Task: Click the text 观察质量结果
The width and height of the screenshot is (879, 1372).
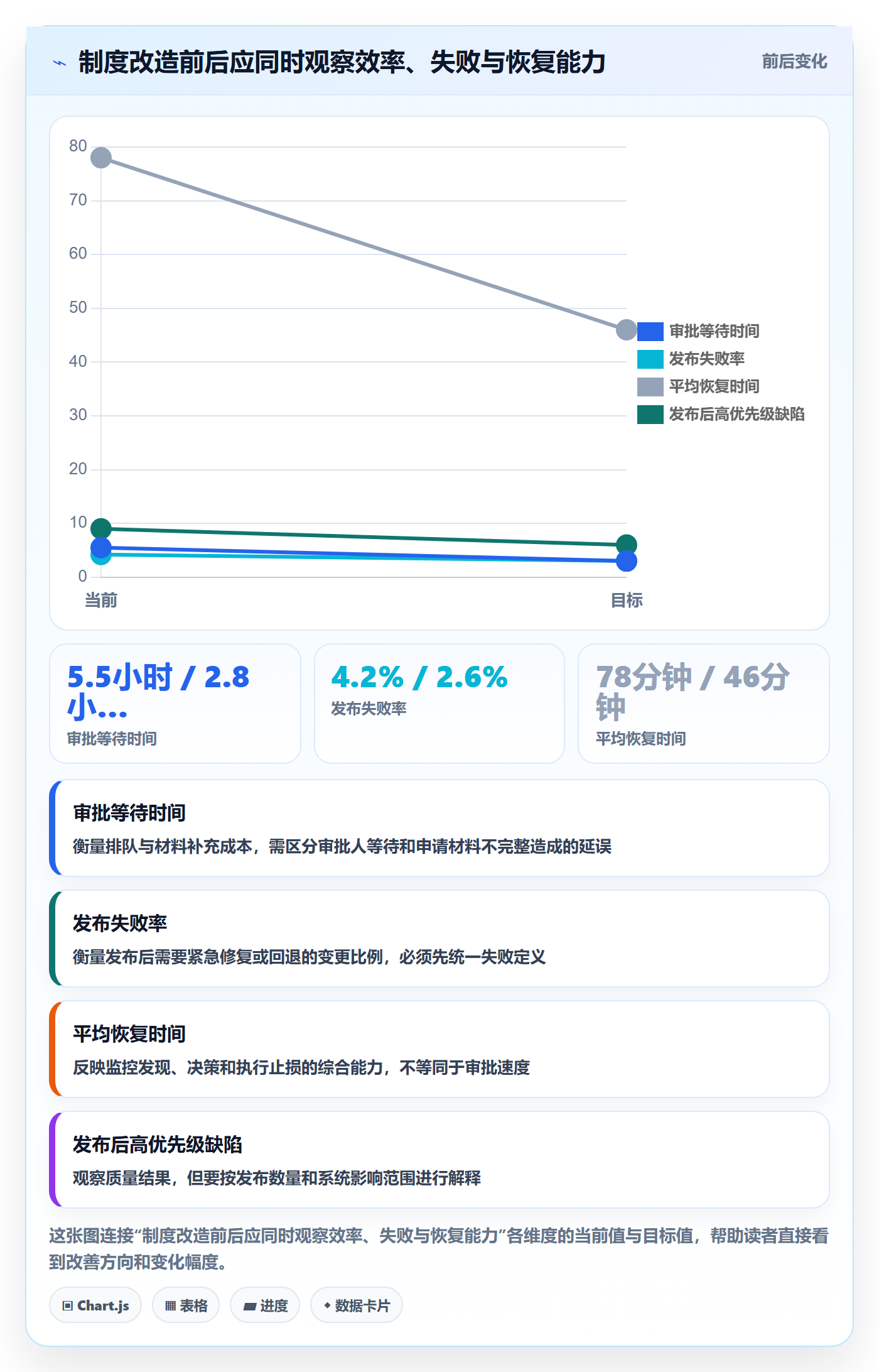Action: pos(122,1179)
